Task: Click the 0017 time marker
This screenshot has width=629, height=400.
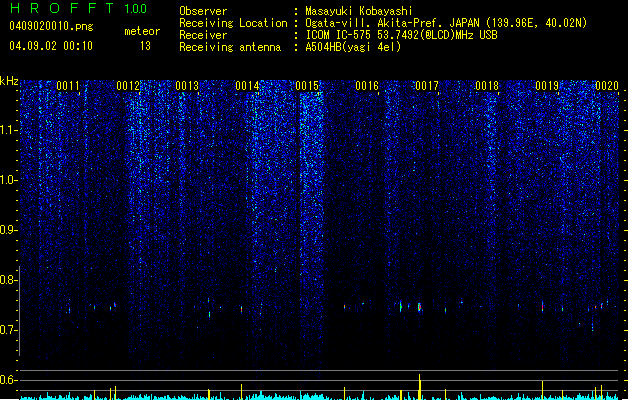Action: [427, 86]
